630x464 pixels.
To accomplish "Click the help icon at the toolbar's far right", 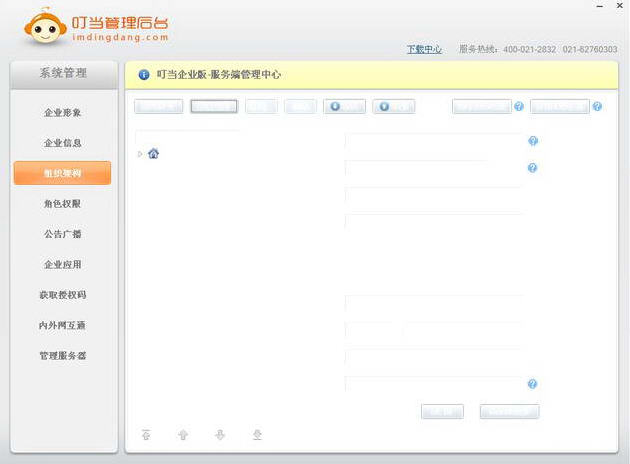I will 597,106.
